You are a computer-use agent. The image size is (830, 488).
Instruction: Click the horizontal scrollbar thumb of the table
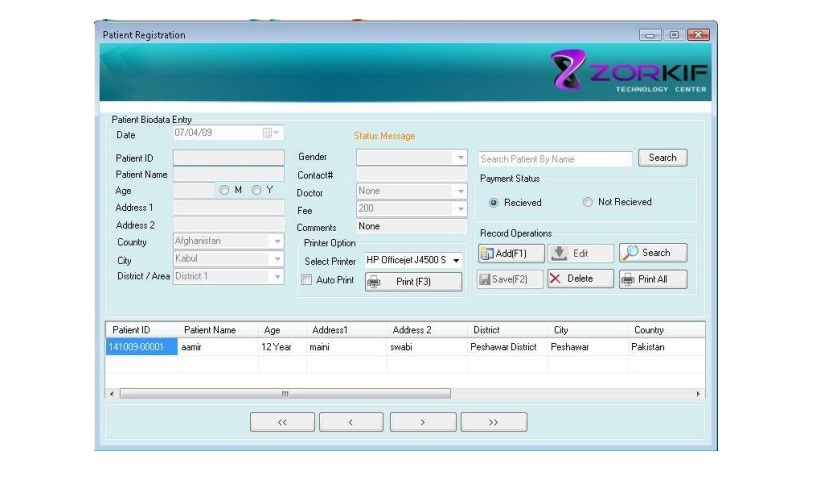[285, 394]
